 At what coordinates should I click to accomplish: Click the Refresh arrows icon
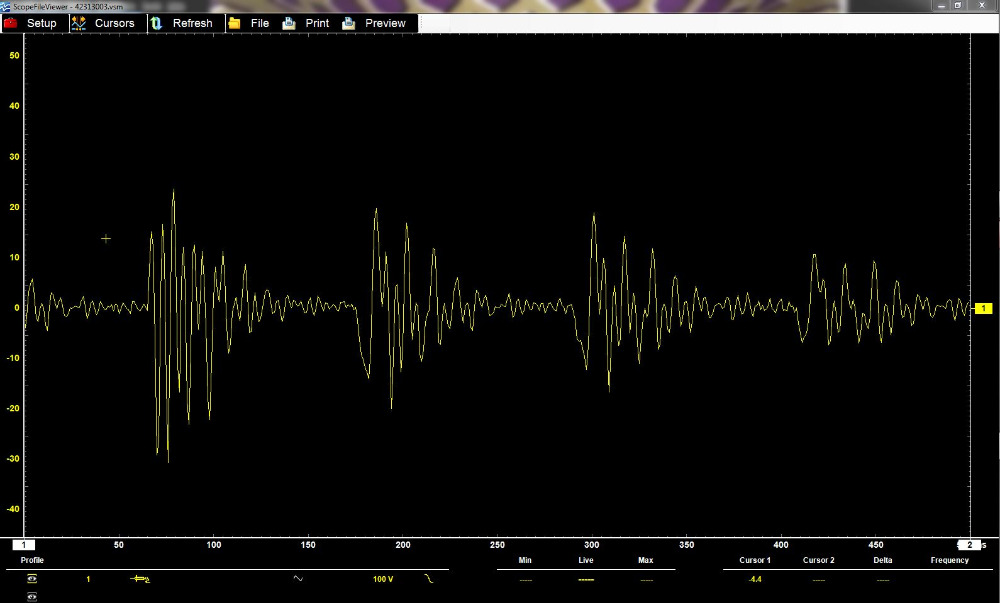click(156, 23)
